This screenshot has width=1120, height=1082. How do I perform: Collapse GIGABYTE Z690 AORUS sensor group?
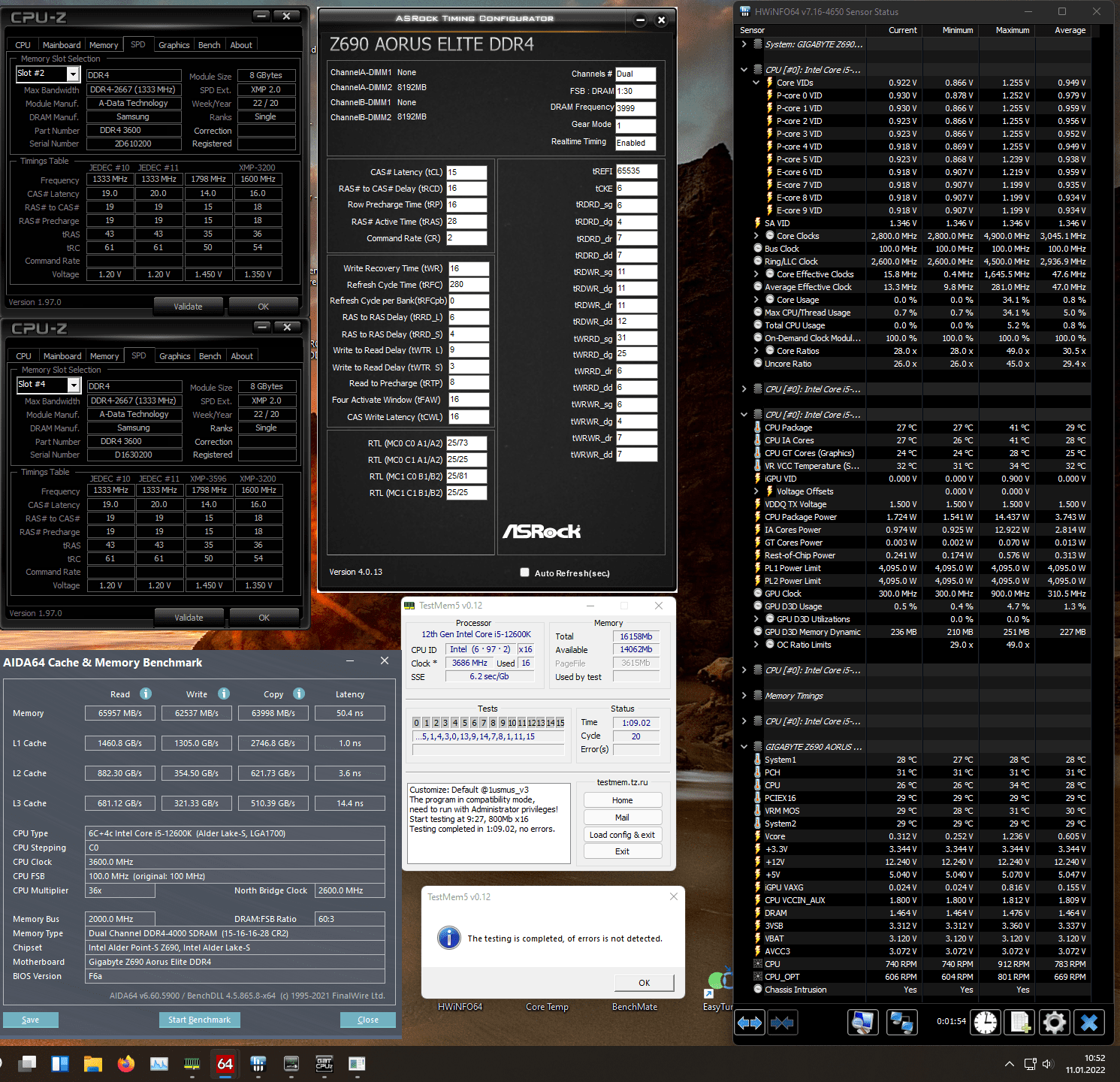pyautogui.click(x=744, y=747)
